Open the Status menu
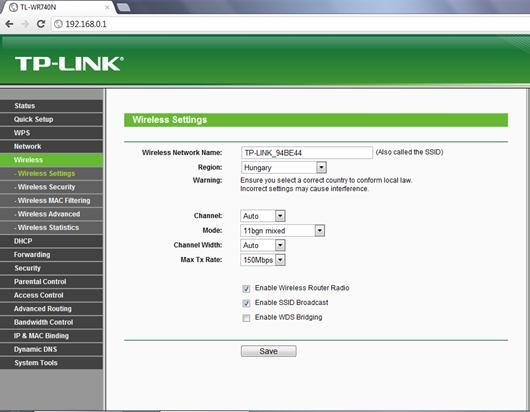 point(51,106)
